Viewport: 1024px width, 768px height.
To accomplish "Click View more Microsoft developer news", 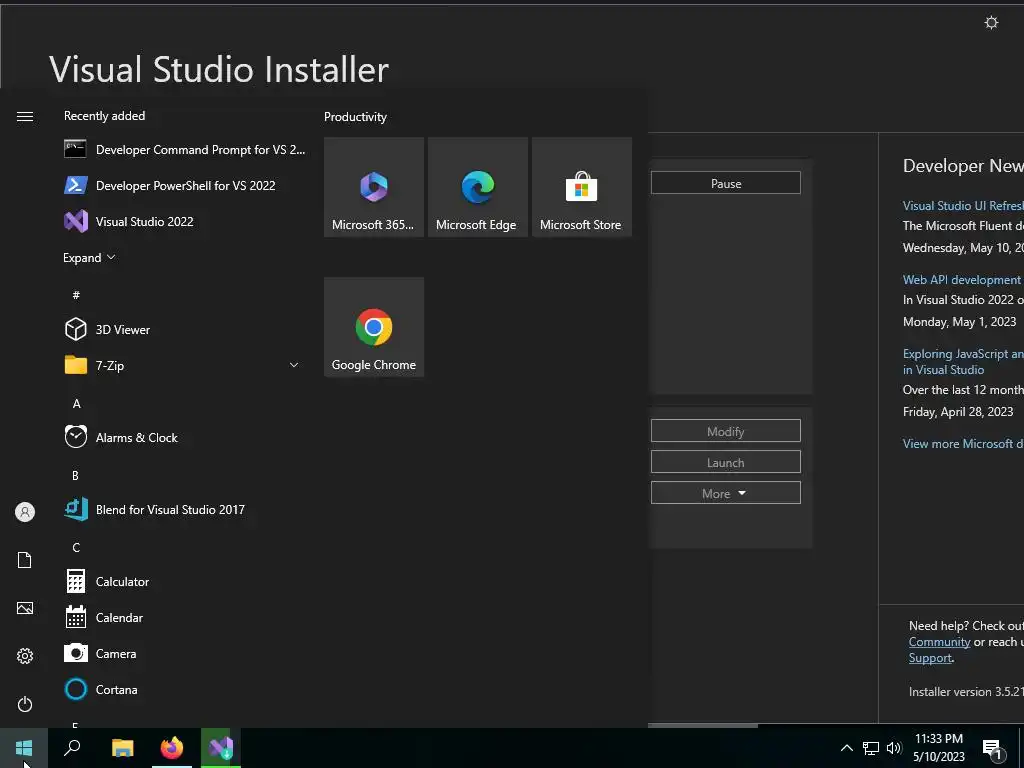I will pyautogui.click(x=963, y=443).
